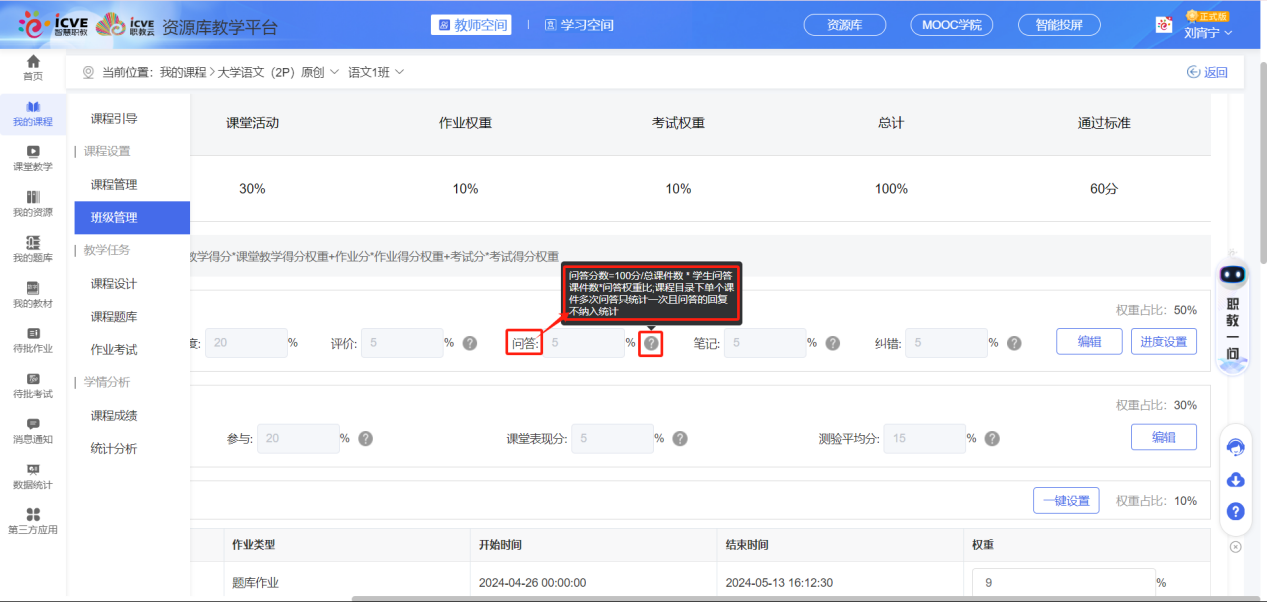Open 首页 from the left sidebar
Image resolution: width=1267 pixels, height=602 pixels.
33,67
